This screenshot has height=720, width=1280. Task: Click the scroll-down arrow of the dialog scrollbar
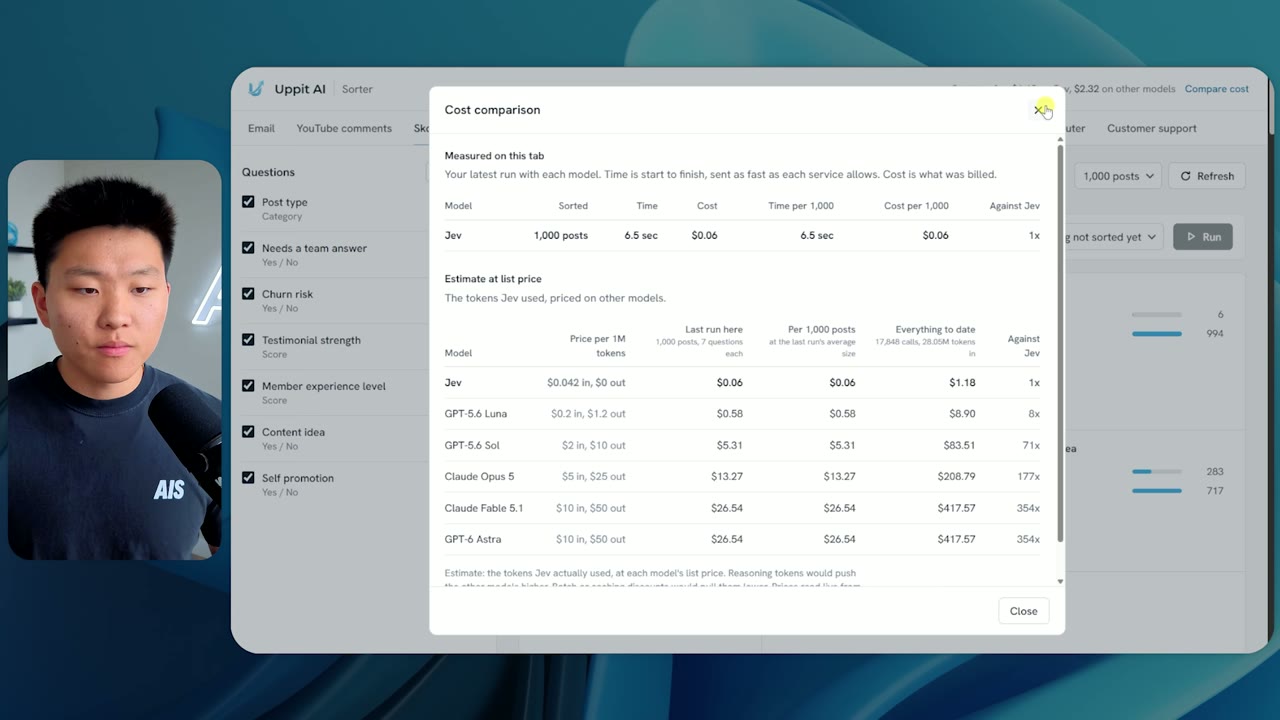pyautogui.click(x=1060, y=581)
